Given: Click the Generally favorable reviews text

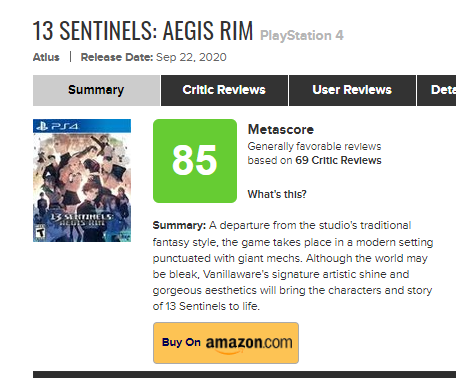Looking at the screenshot, I should point(314,146).
